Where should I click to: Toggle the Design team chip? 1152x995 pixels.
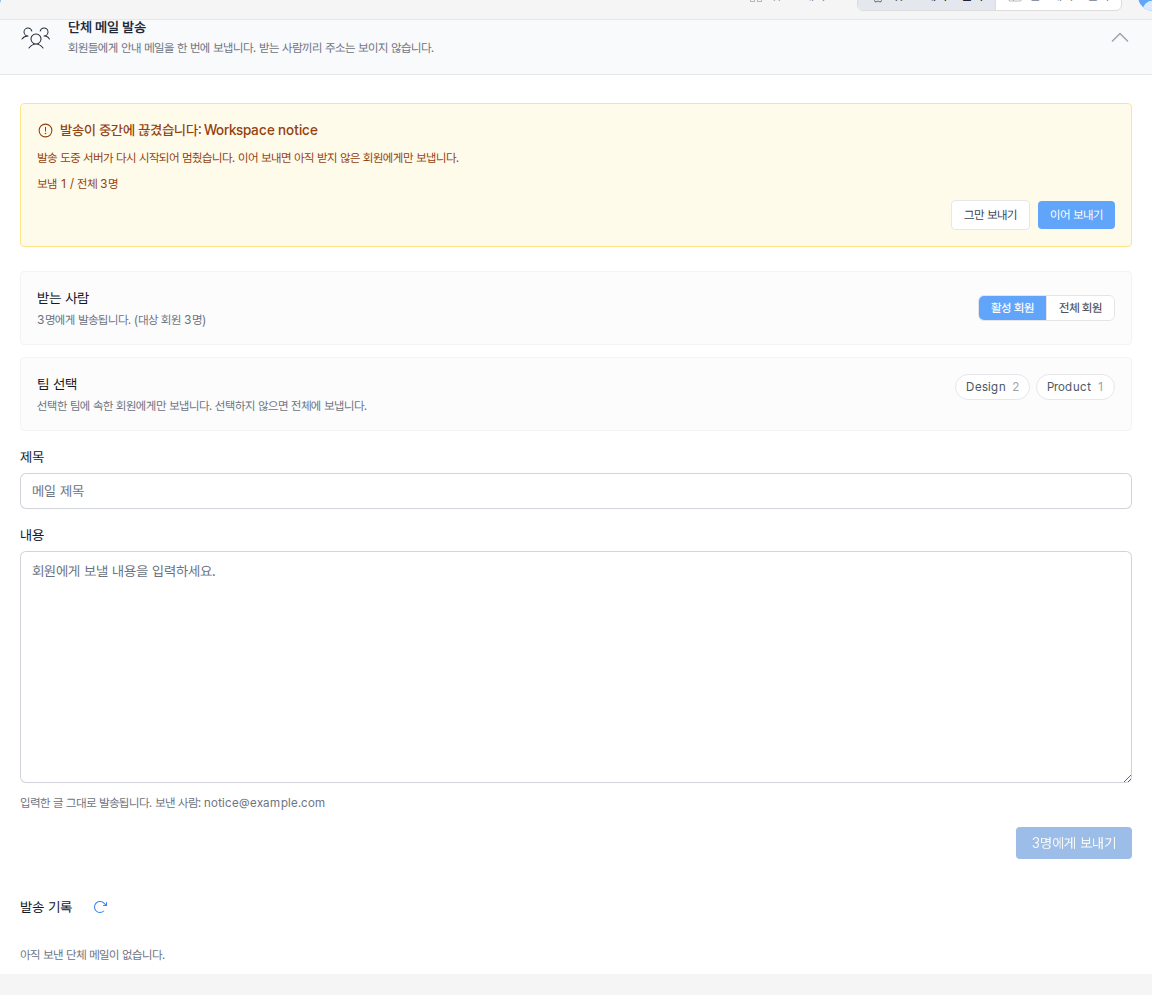[x=992, y=387]
